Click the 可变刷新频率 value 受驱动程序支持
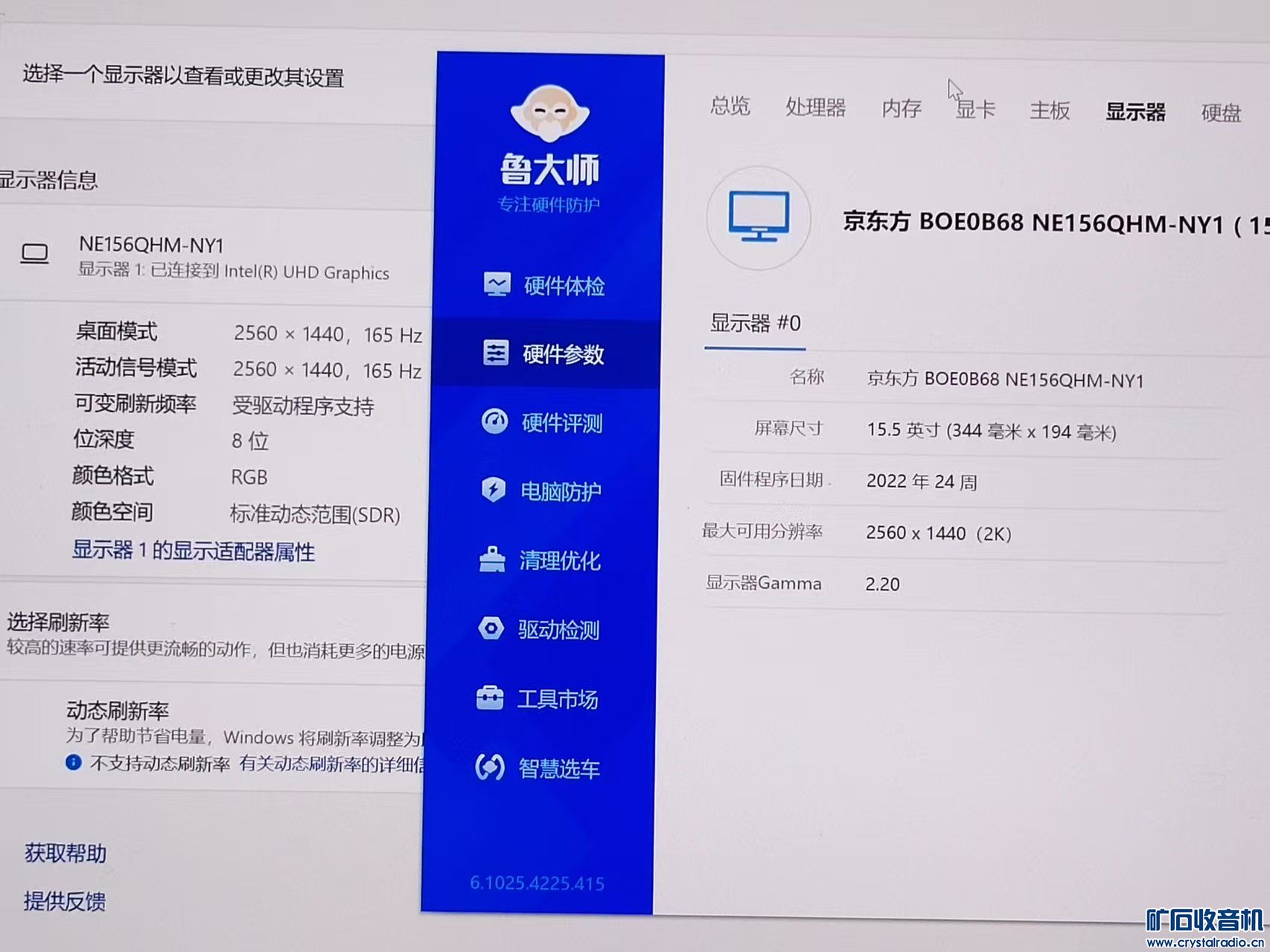This screenshot has width=1270, height=952. click(303, 406)
